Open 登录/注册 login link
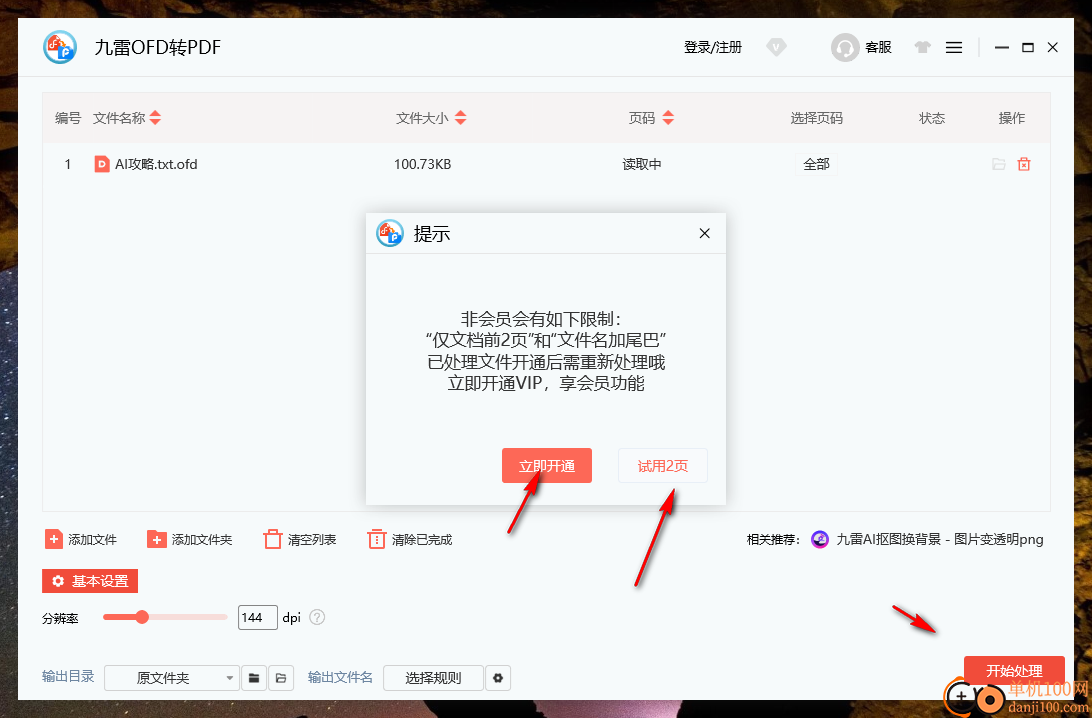Image resolution: width=1092 pixels, height=718 pixels. point(712,47)
